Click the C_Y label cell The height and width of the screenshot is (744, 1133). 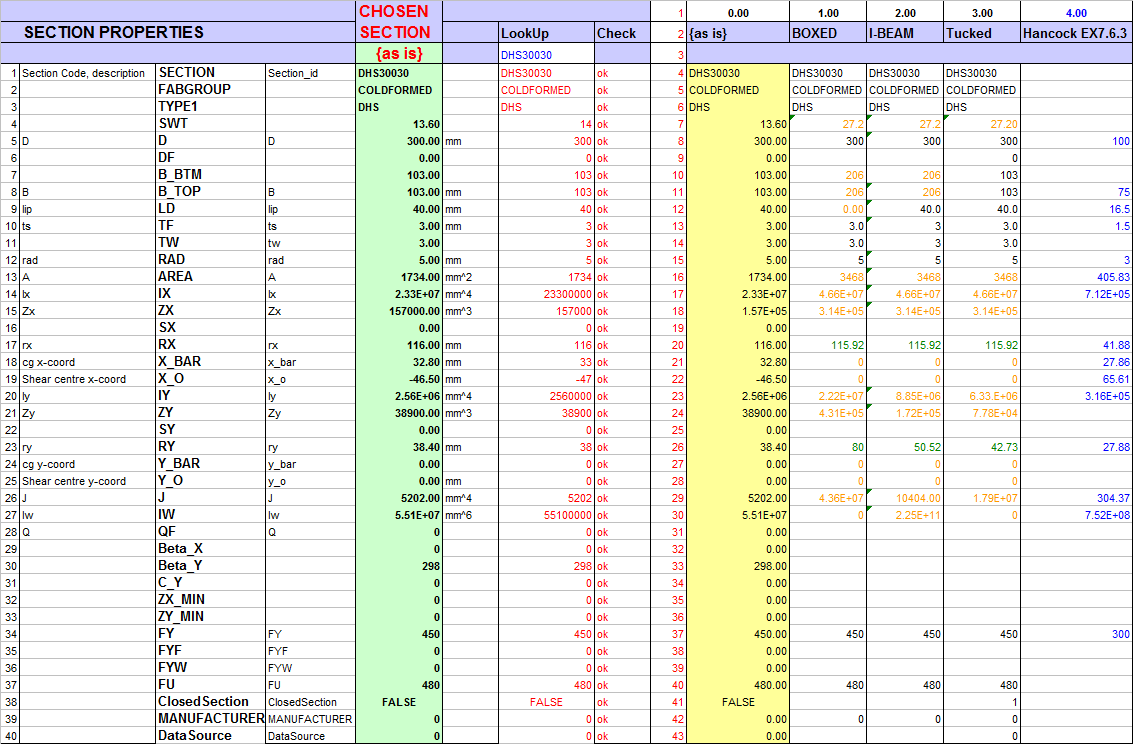[x=211, y=583]
